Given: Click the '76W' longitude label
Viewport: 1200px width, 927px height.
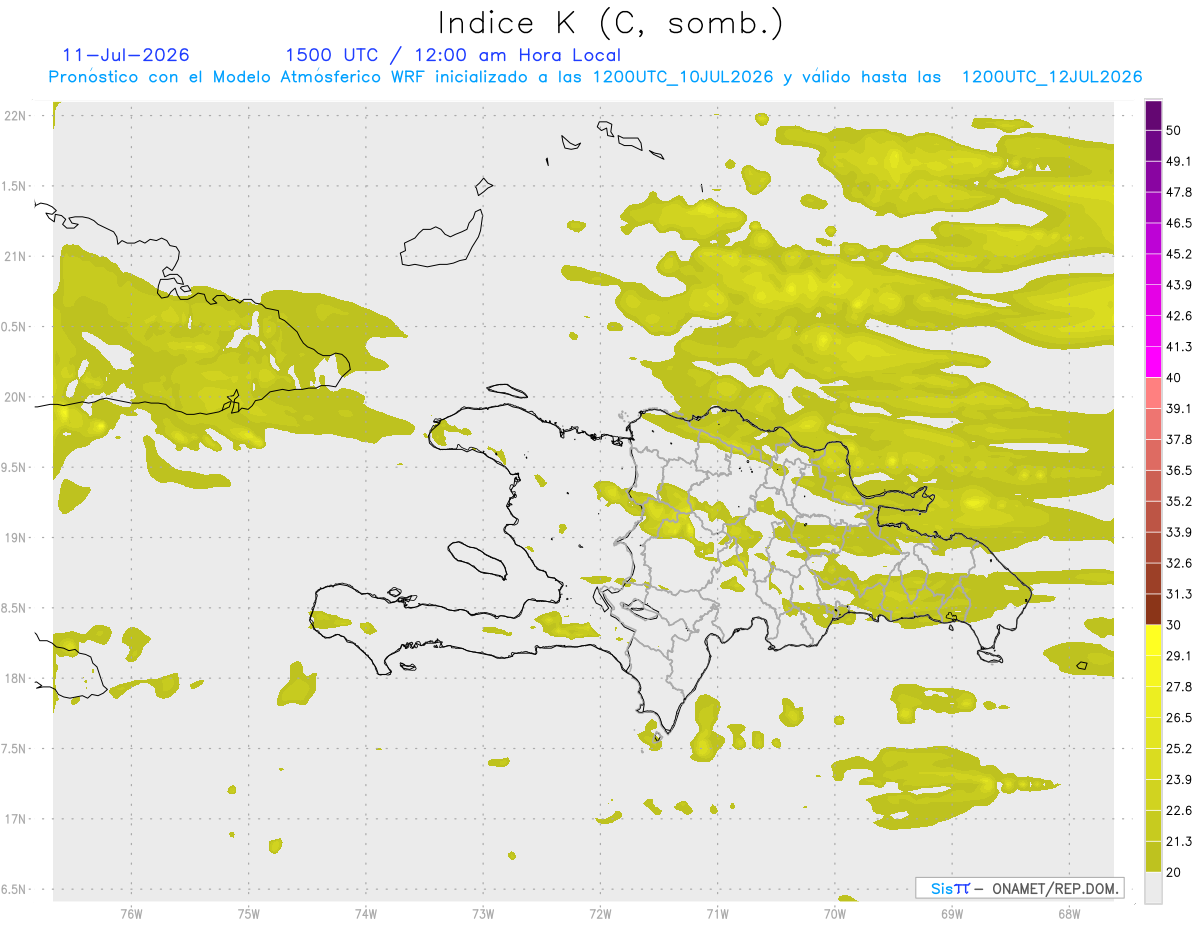Looking at the screenshot, I should [131, 914].
